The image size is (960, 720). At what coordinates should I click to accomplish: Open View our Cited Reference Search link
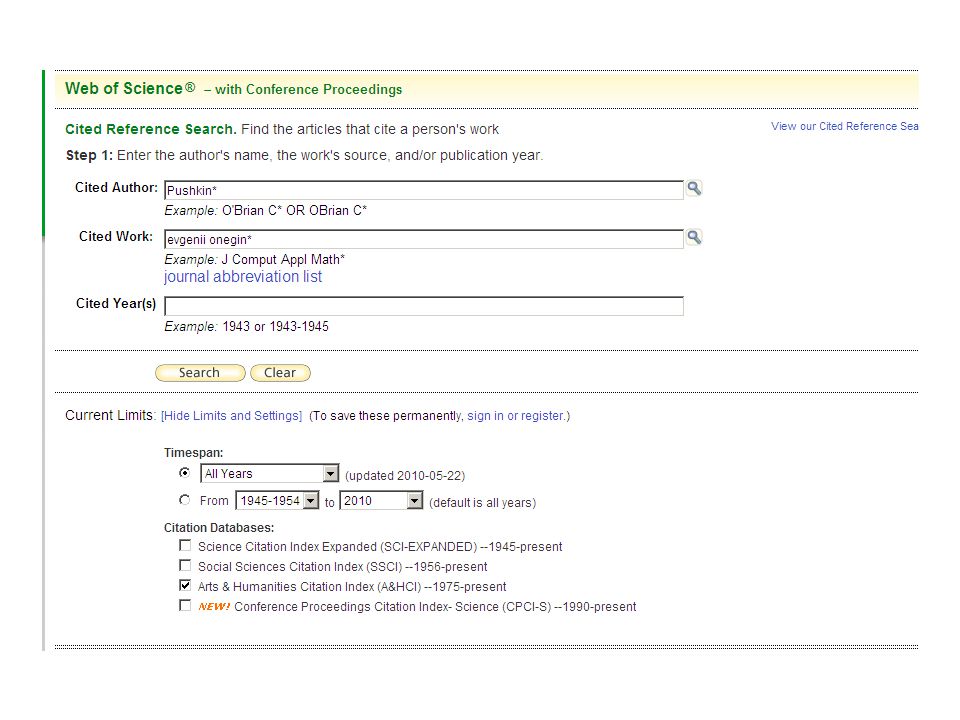coord(845,126)
